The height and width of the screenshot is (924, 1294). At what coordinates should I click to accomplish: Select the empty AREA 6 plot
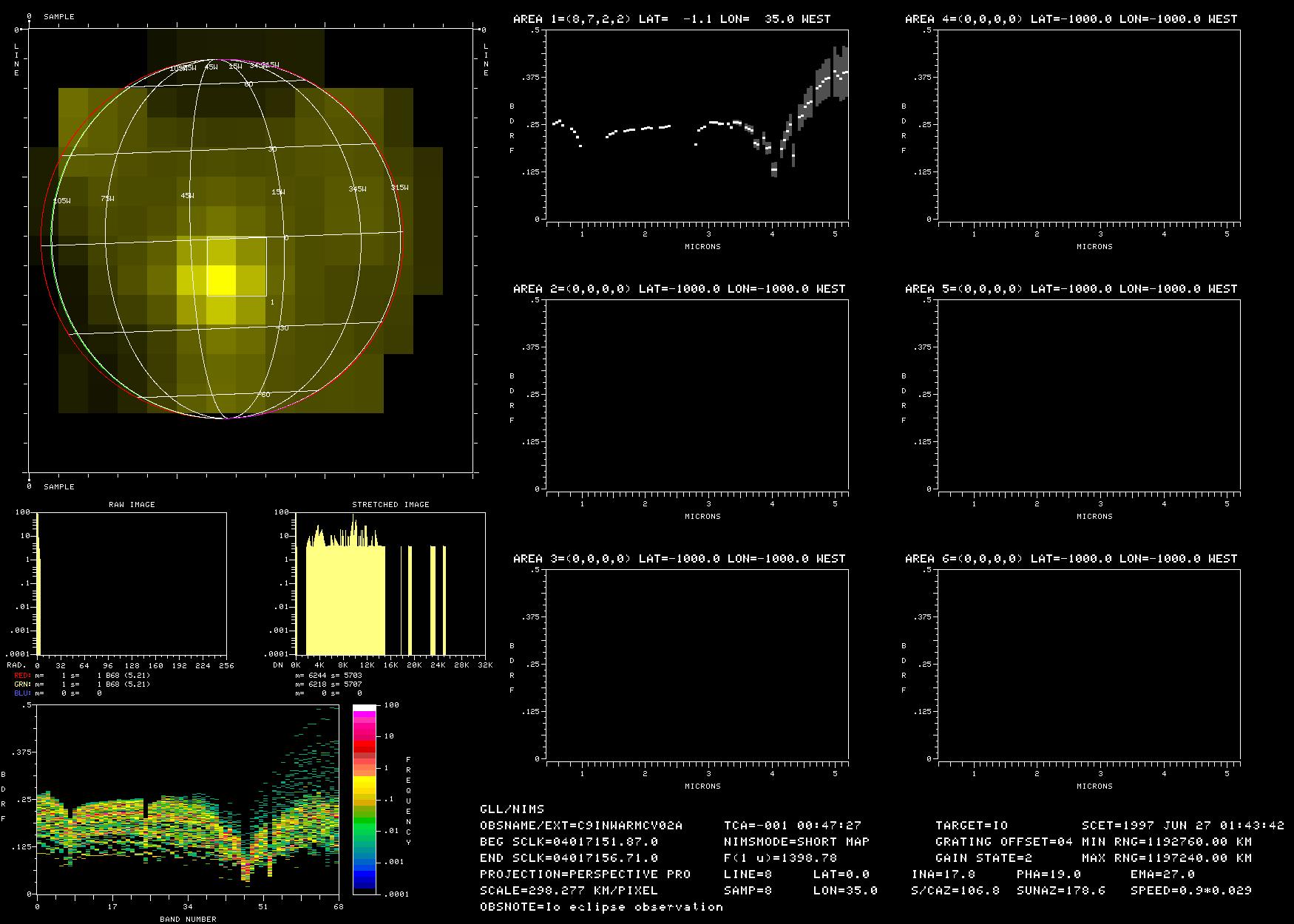tap(1089, 664)
